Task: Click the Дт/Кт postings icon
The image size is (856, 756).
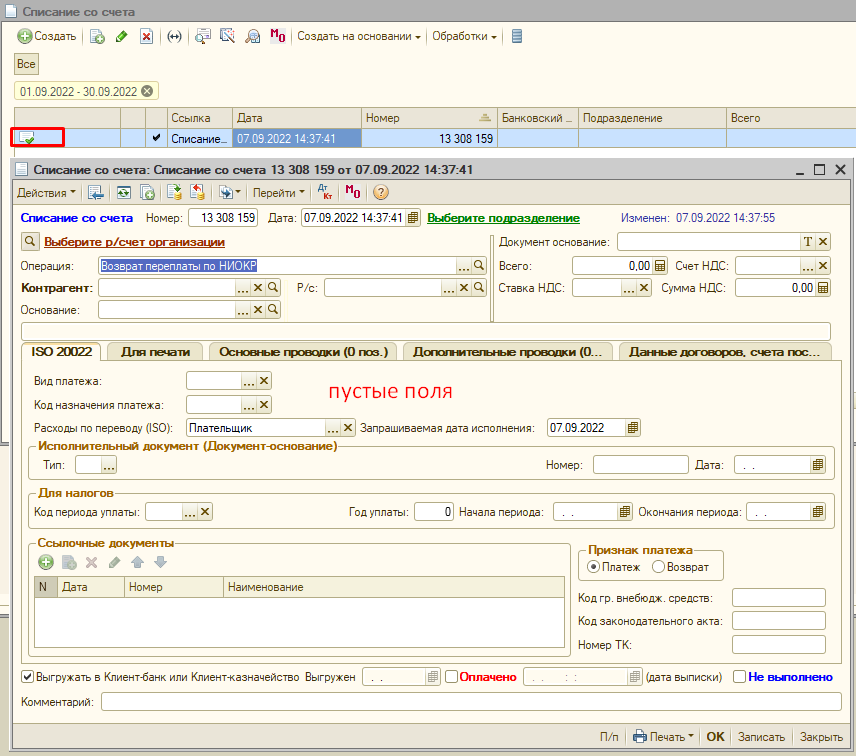Action: (324, 192)
